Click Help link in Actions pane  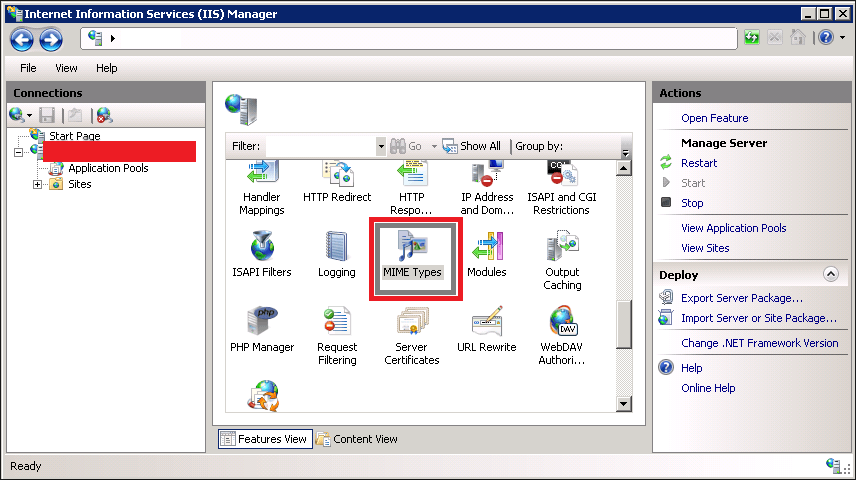click(691, 368)
